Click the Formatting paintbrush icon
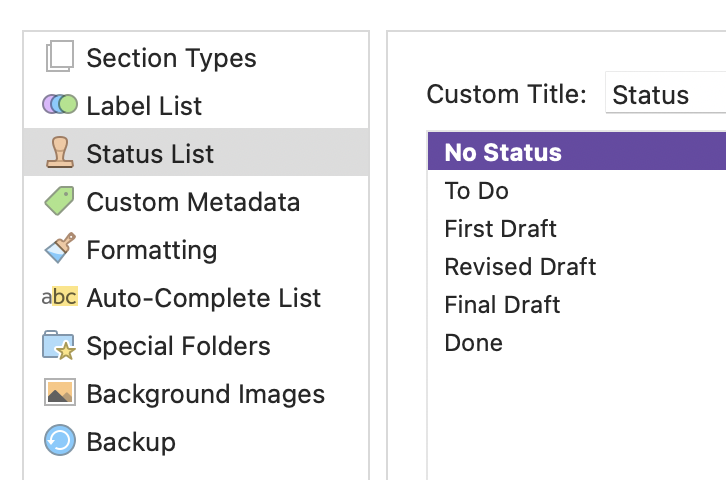Screen dimensions: 726x480 pyautogui.click(x=60, y=248)
